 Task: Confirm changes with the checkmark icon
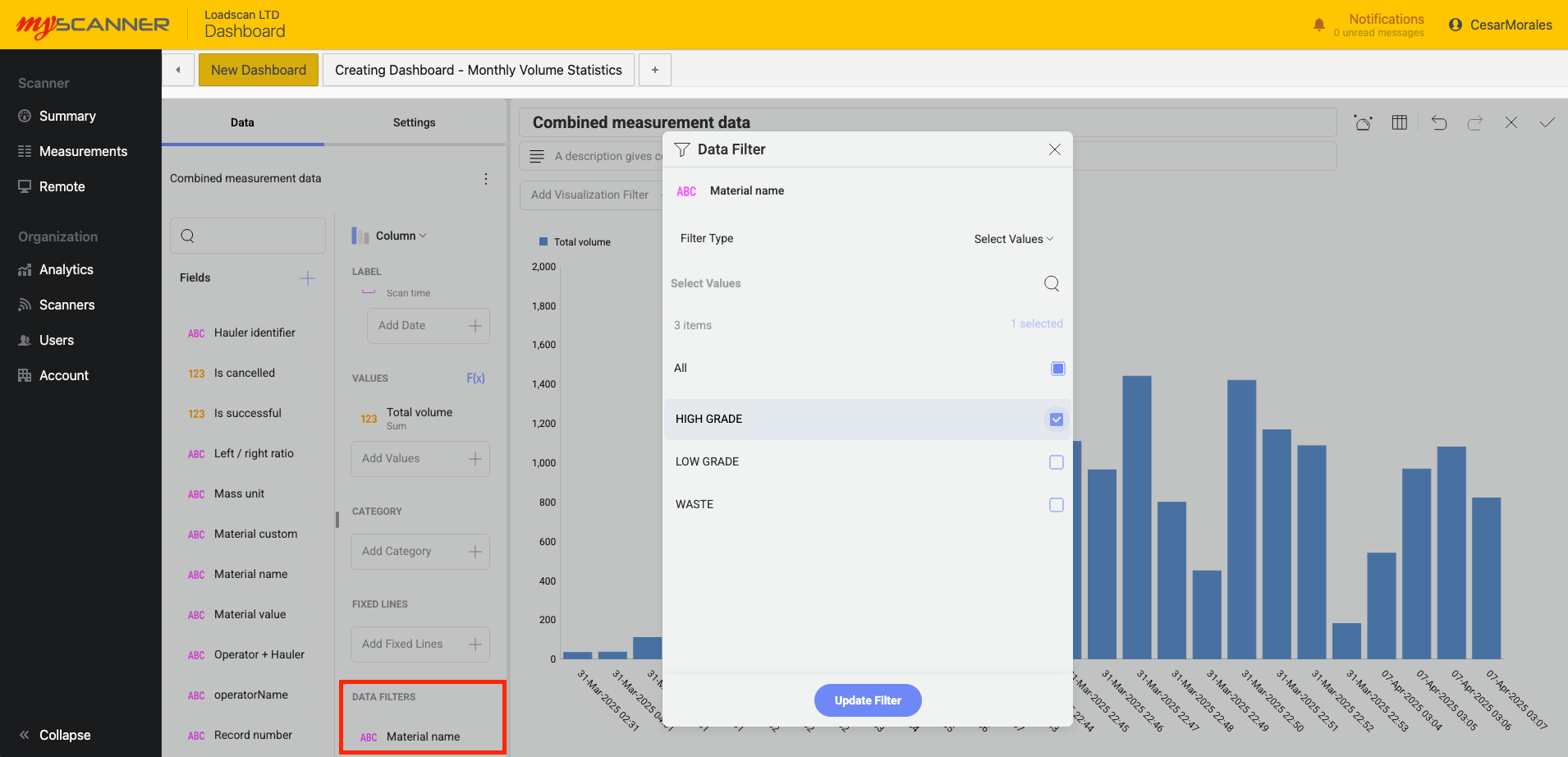coord(1547,122)
